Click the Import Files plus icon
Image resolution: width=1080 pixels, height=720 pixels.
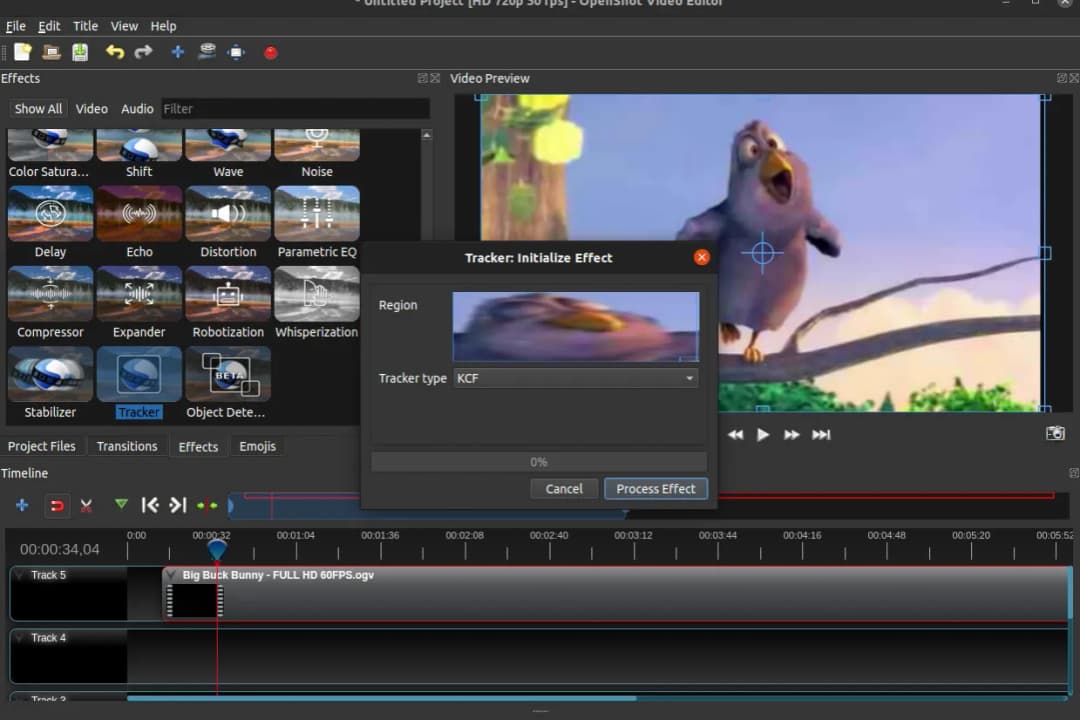[177, 52]
